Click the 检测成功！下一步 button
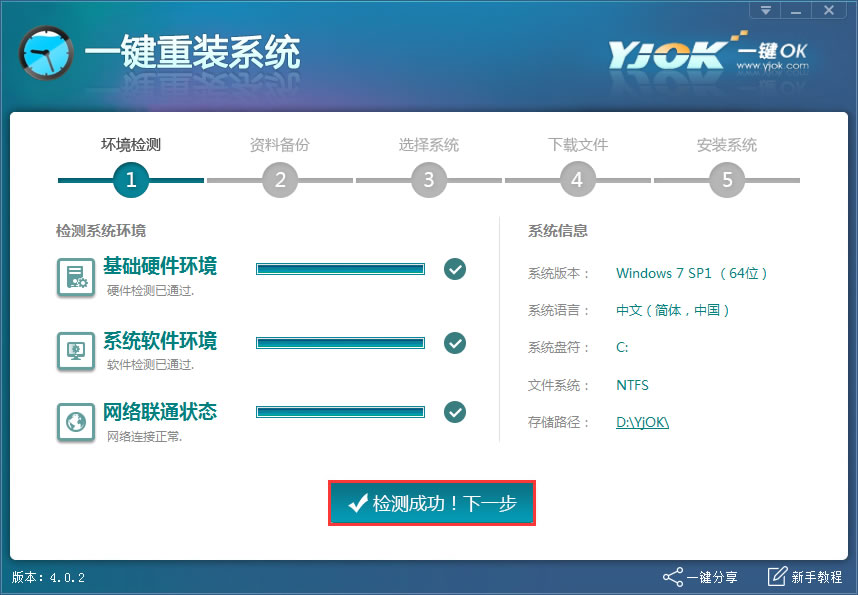The image size is (858, 595). point(431,504)
